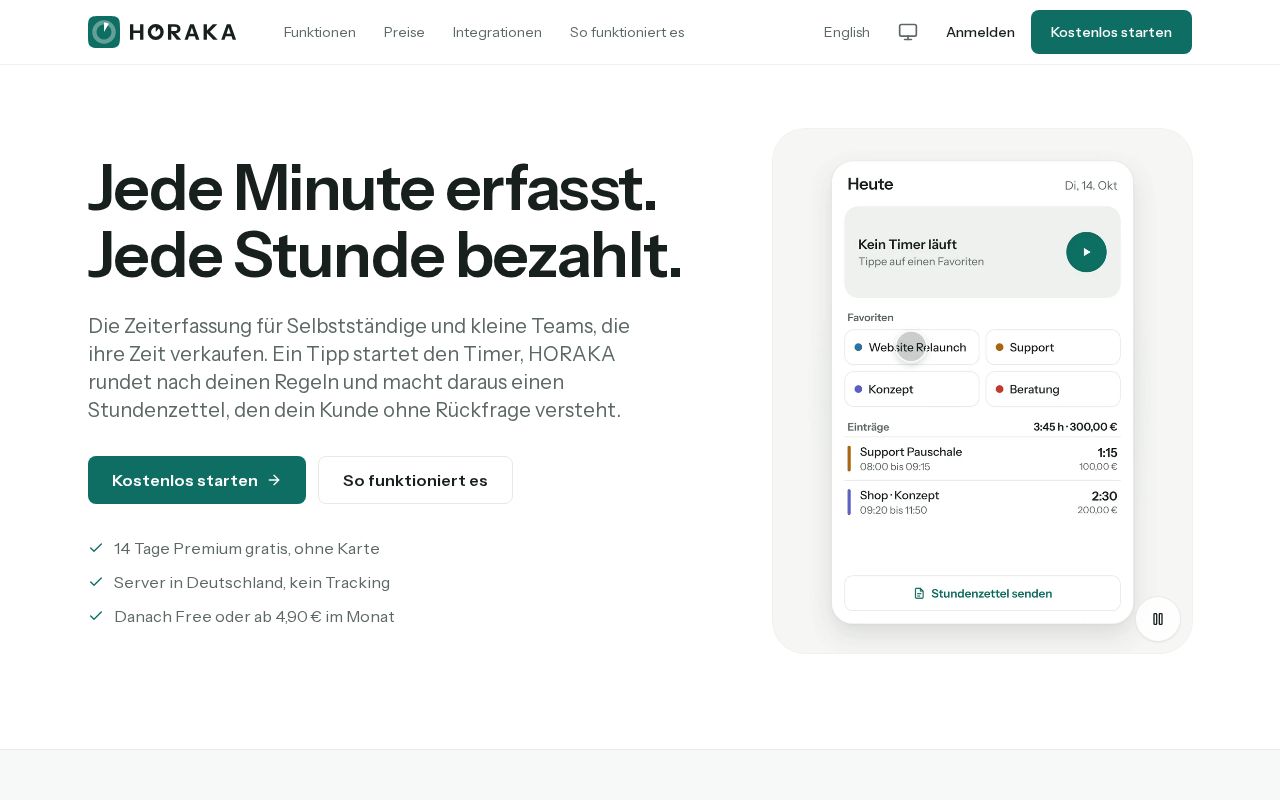Viewport: 1280px width, 800px height.
Task: Open So funktioniert es in the navbar
Action: 627,32
